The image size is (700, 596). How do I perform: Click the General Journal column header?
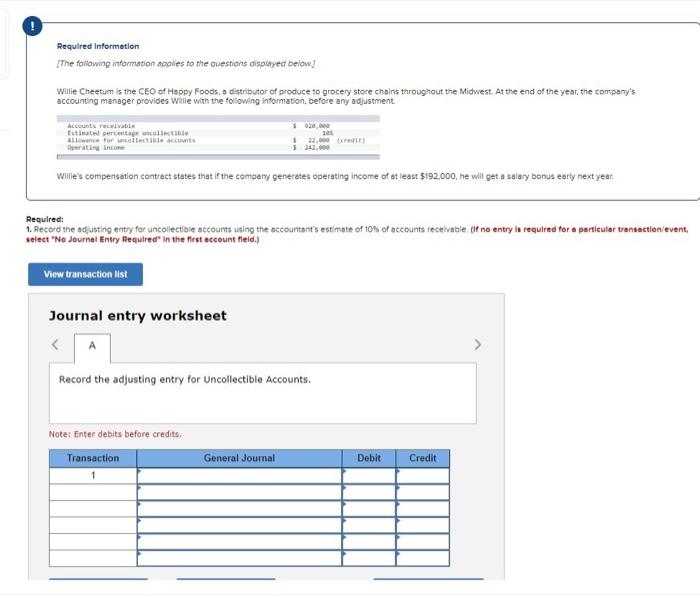(239, 458)
